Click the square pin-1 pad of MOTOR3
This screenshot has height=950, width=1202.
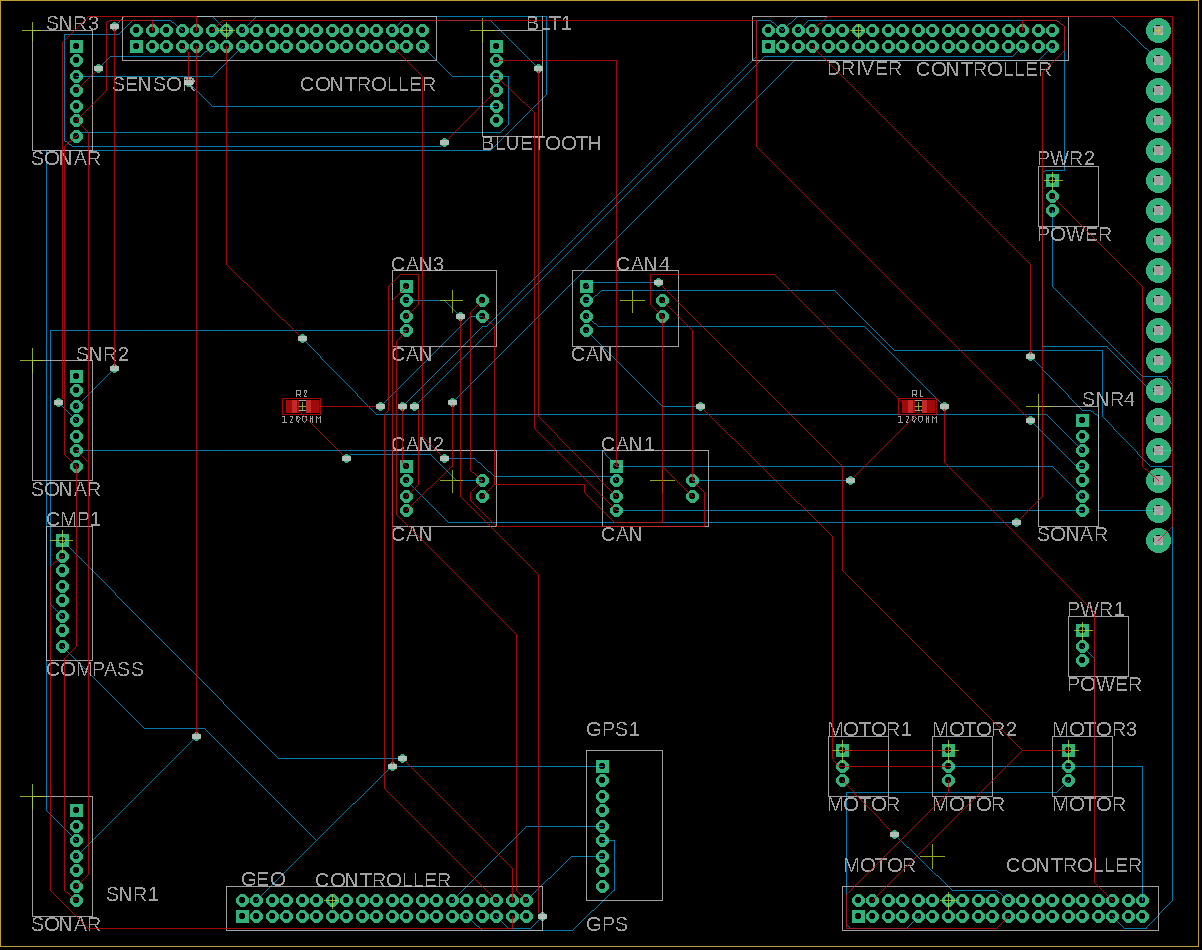point(1068,750)
